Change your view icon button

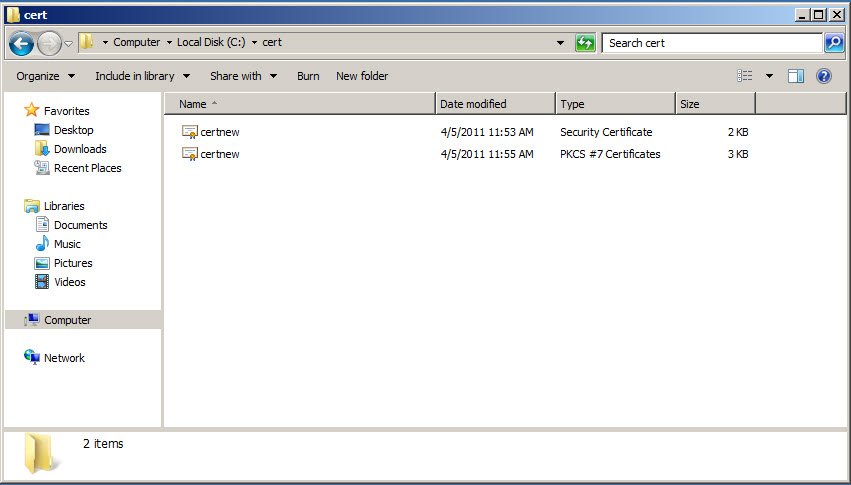tap(745, 76)
